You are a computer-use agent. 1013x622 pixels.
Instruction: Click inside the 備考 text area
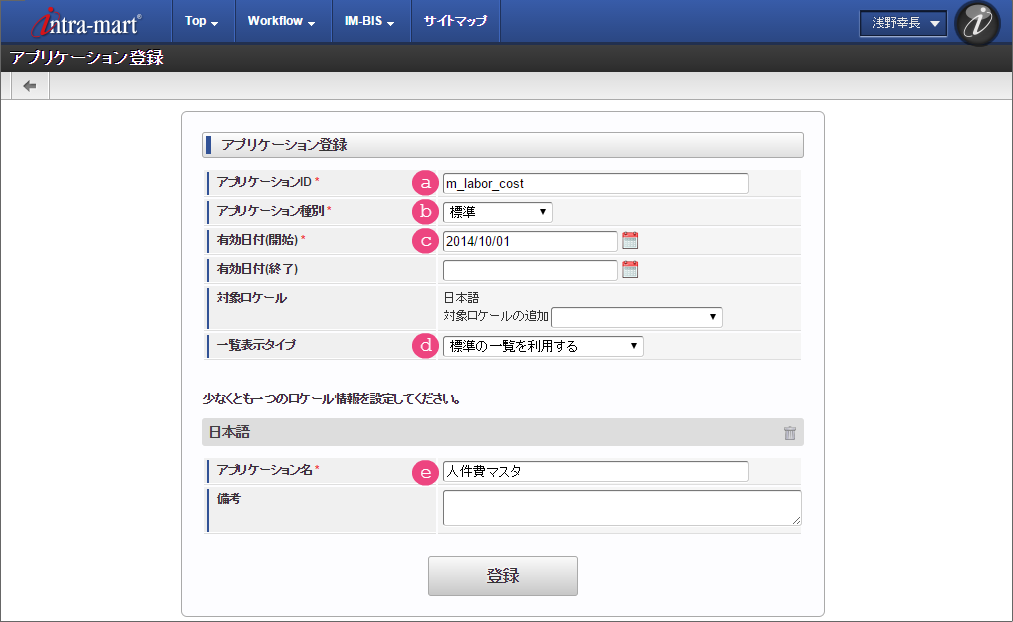621,507
